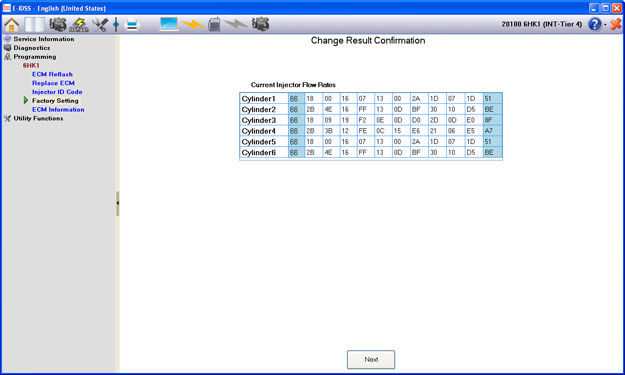Viewport: 625px width, 375px height.
Task: Click the laptop computer connection icon
Action: coord(169,24)
